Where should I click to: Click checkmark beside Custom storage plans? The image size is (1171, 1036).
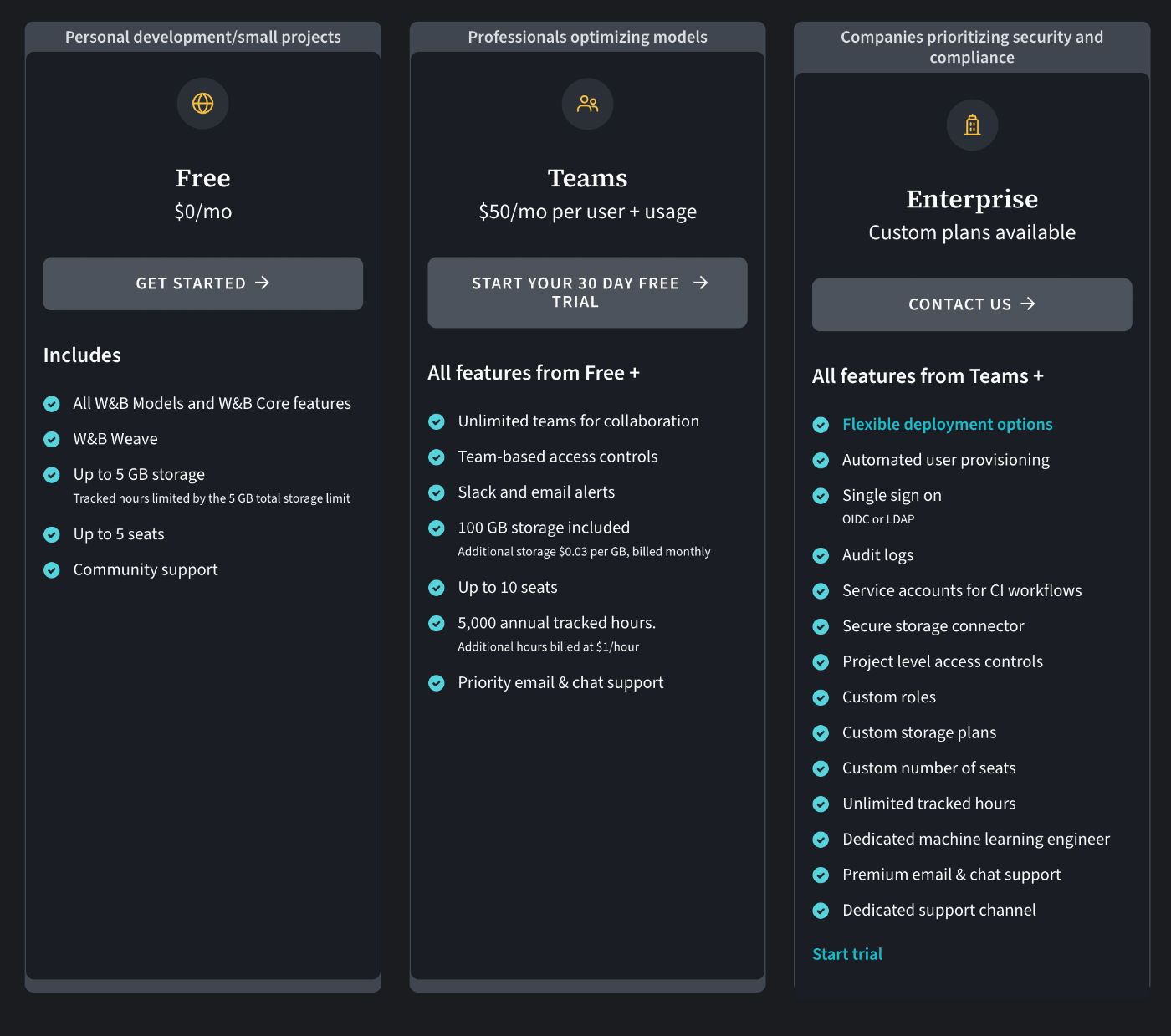pos(821,733)
